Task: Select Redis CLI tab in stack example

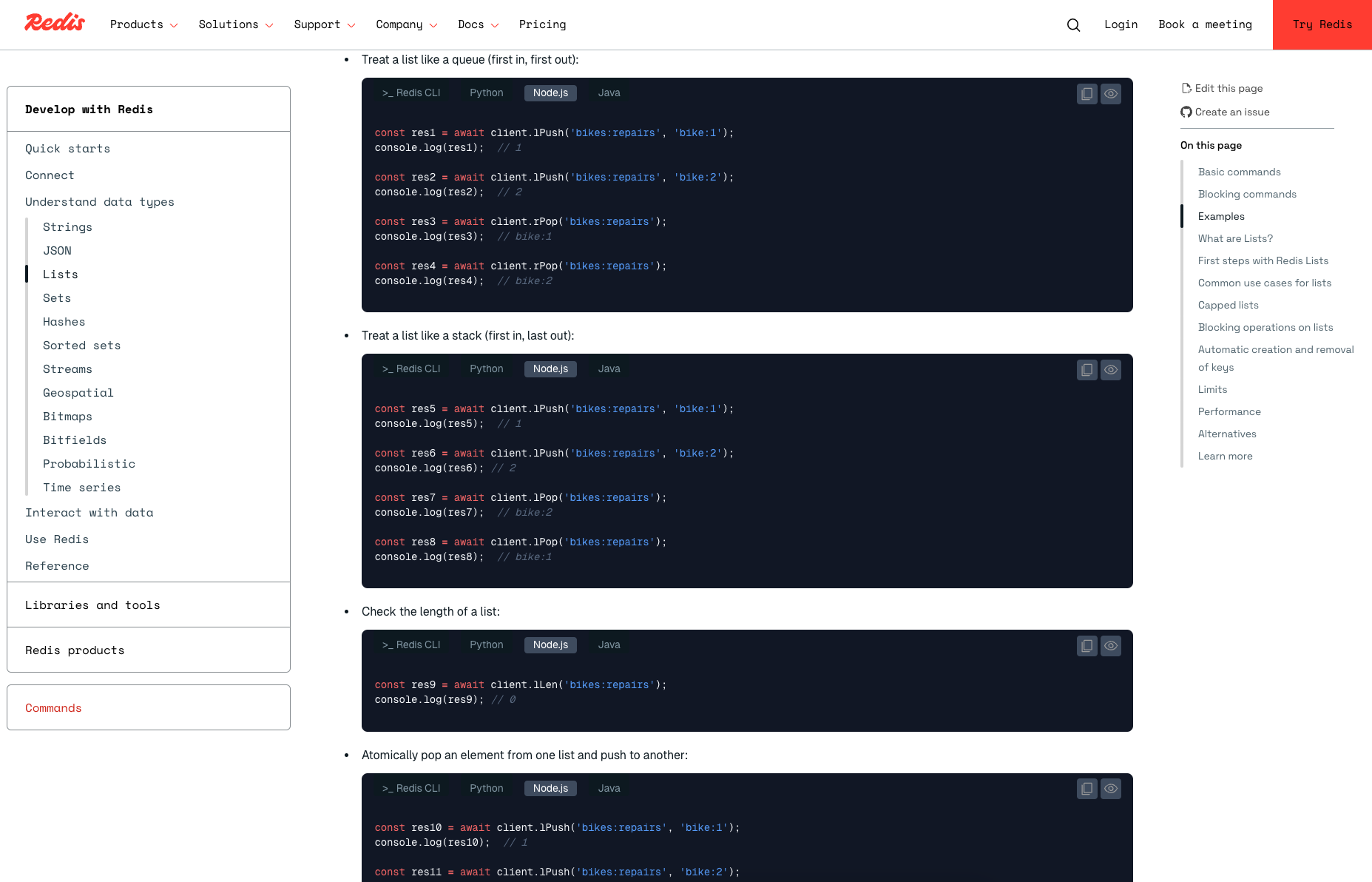Action: pyautogui.click(x=411, y=369)
